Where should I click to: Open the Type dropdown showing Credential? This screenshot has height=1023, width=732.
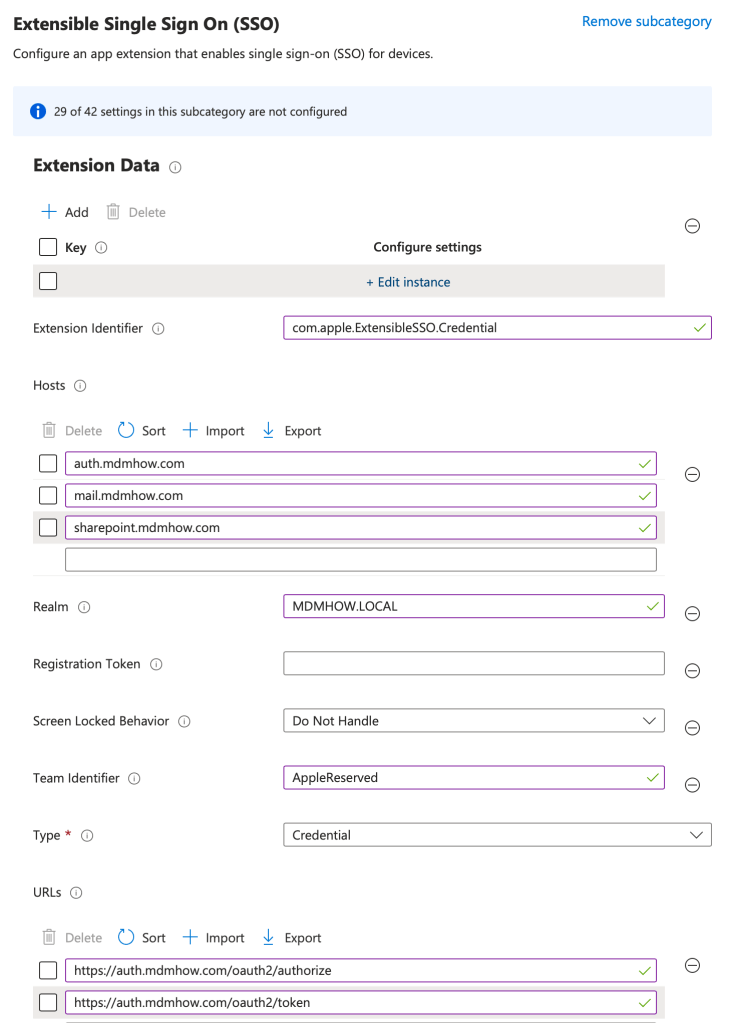pos(497,834)
